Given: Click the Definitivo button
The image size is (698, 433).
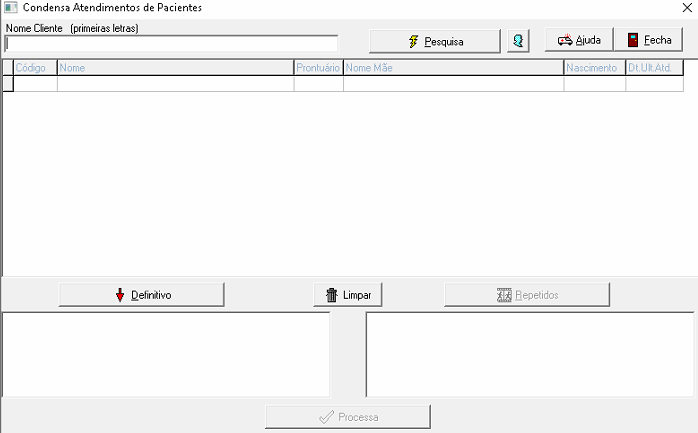Looking at the screenshot, I should [142, 295].
